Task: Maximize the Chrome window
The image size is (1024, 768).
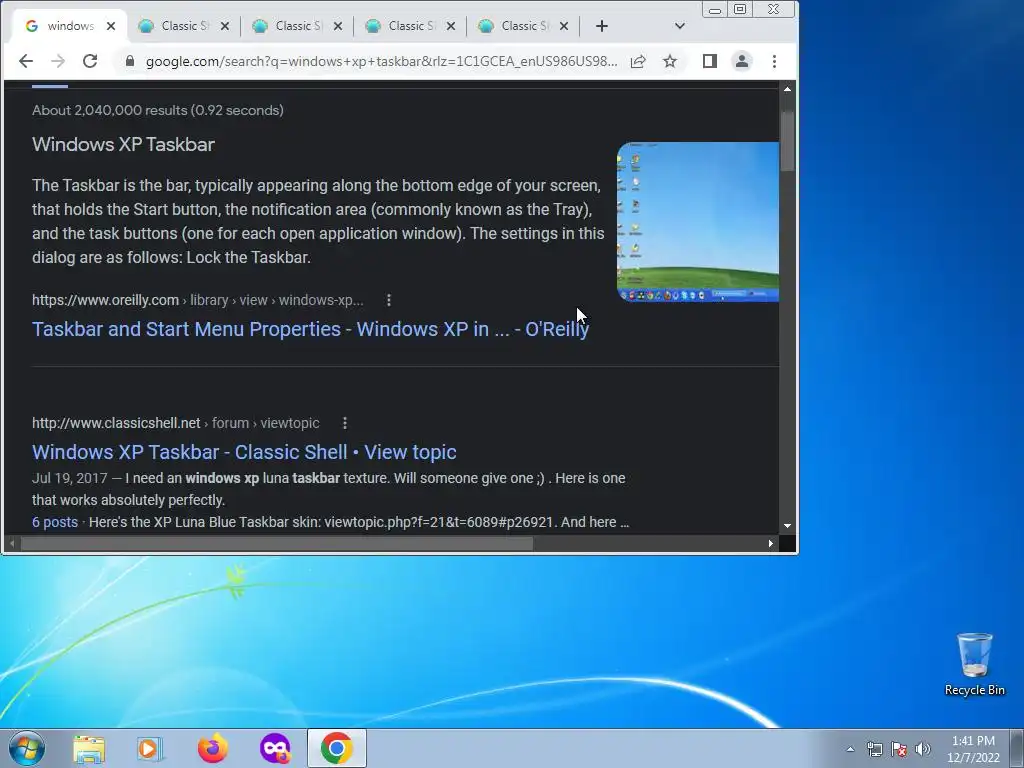Action: coord(740,10)
